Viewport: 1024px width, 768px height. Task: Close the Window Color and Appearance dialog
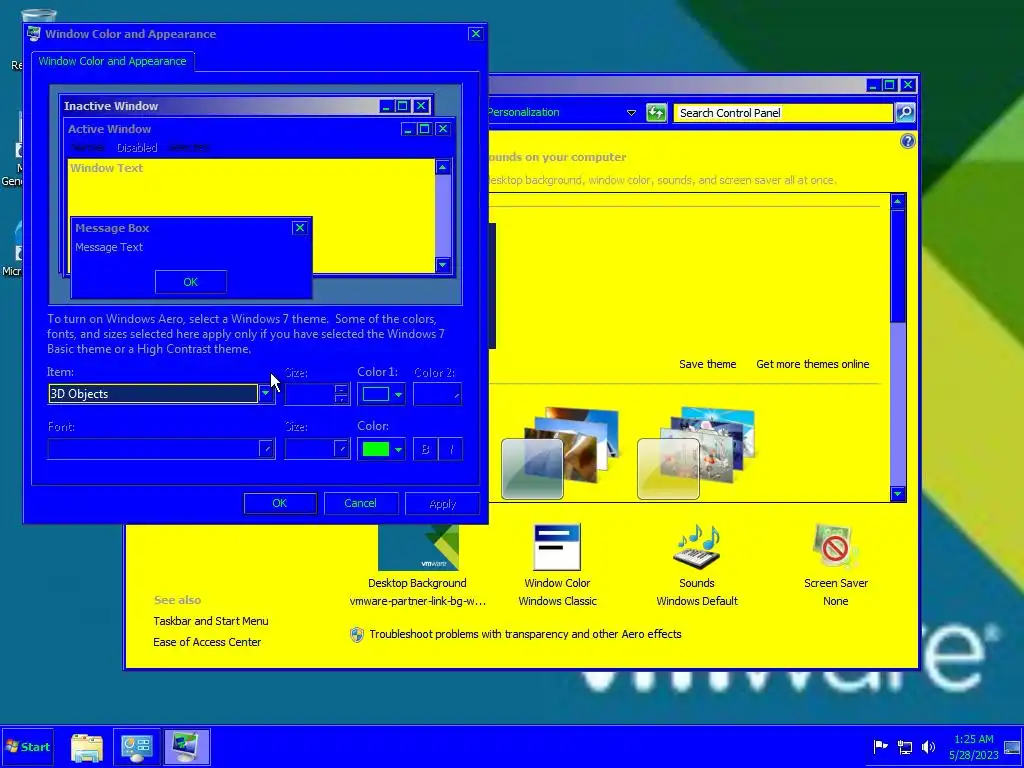pyautogui.click(x=475, y=34)
